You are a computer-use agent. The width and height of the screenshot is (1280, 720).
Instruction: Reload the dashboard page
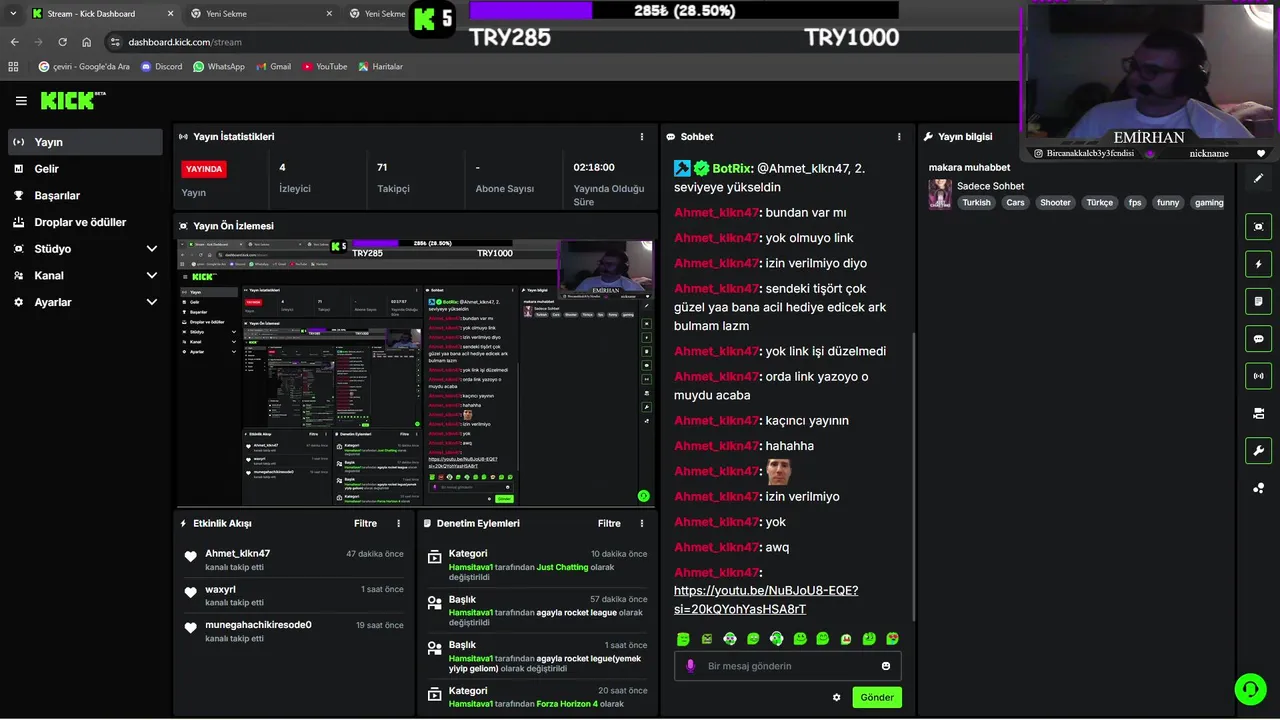pos(62,42)
